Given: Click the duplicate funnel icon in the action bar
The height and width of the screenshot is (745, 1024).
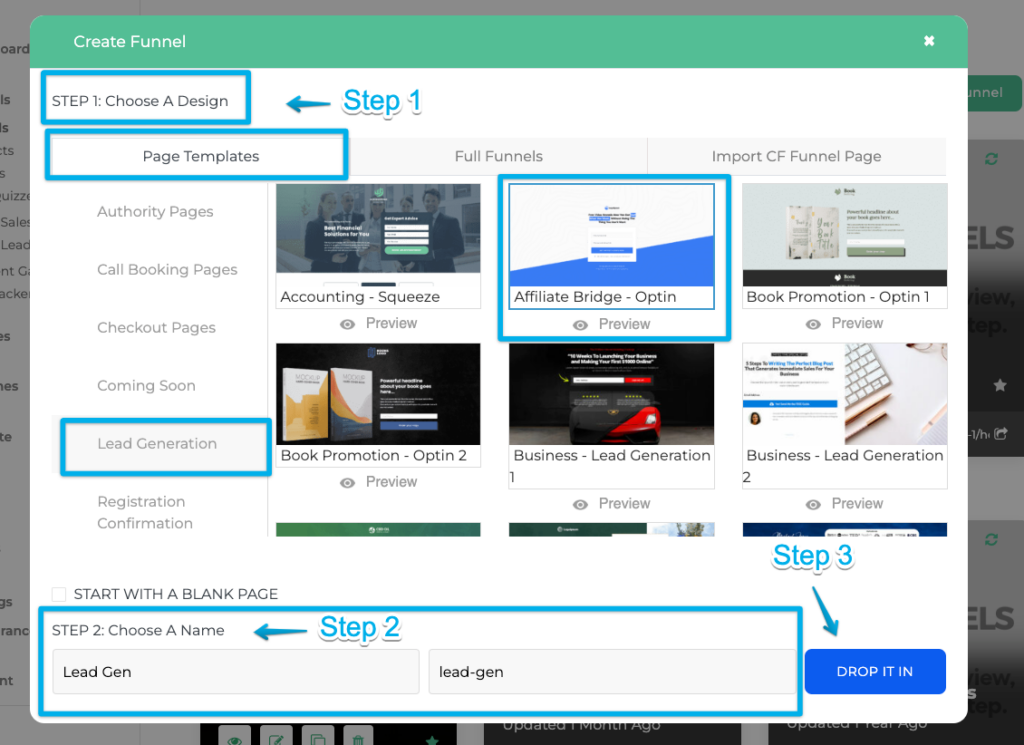Looking at the screenshot, I should [317, 739].
